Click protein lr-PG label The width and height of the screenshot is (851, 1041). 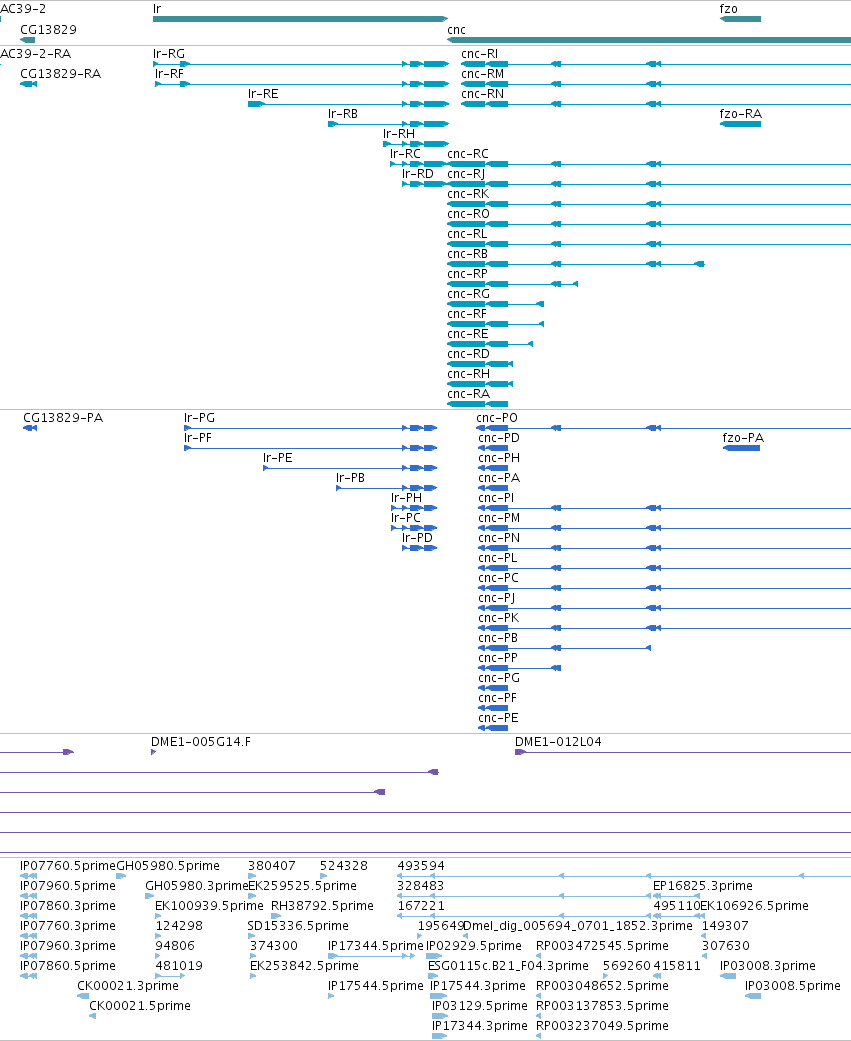click(199, 418)
